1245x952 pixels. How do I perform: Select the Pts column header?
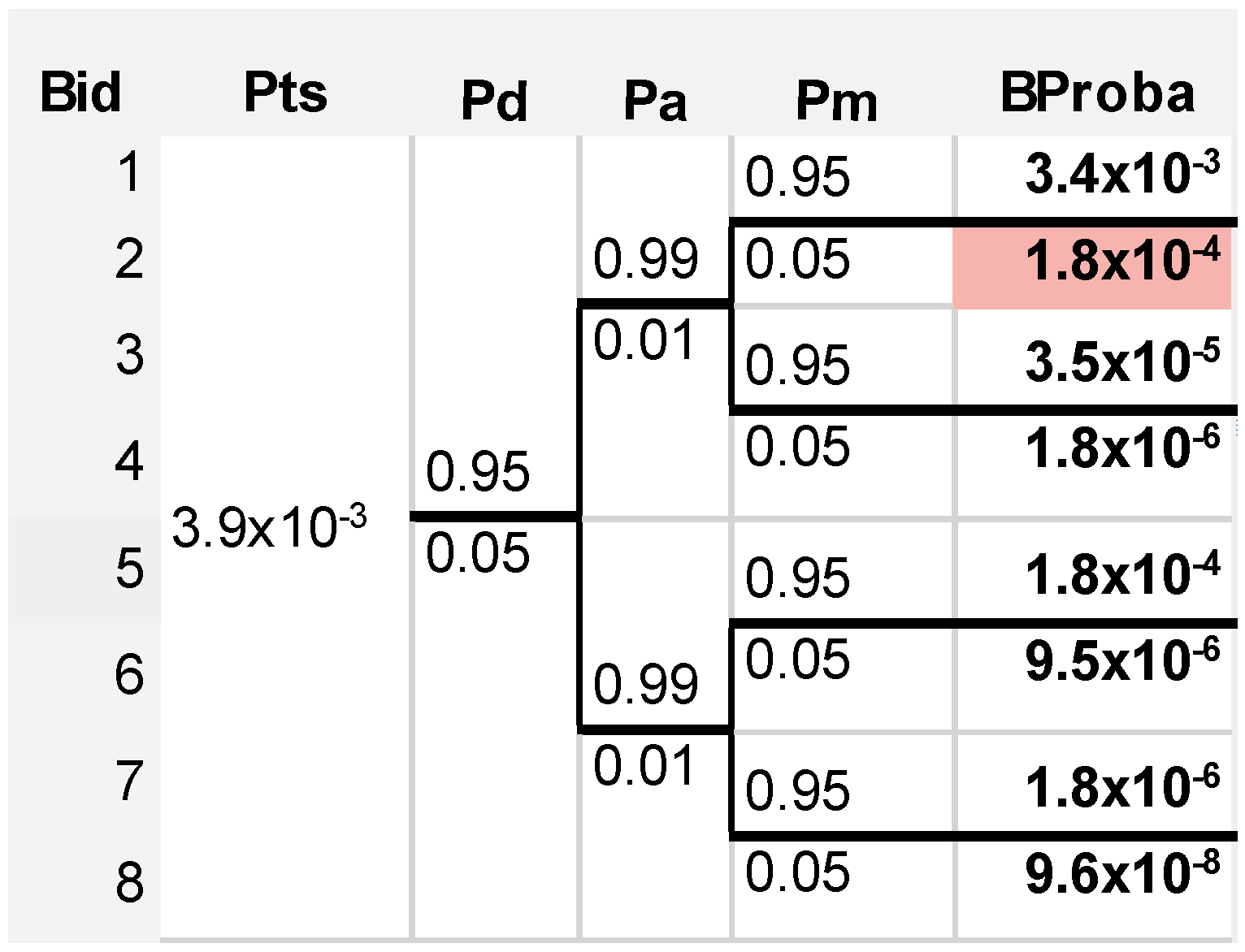(x=285, y=93)
